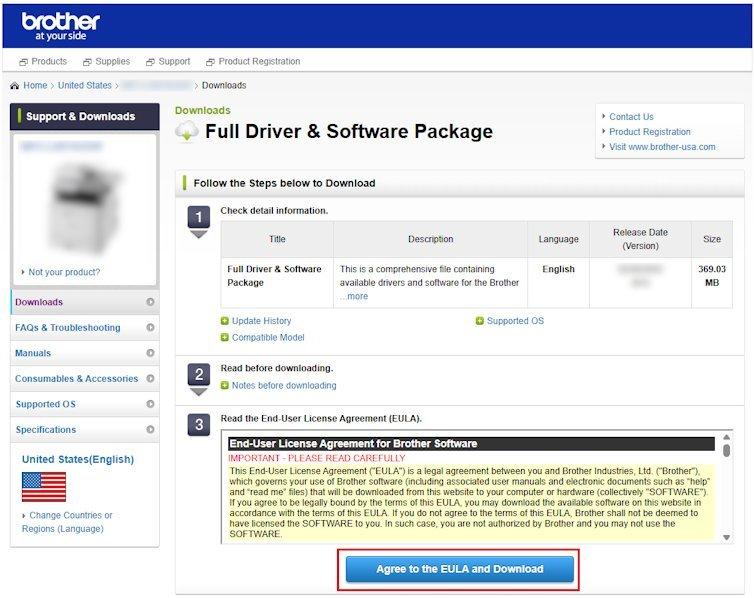Open Product Registration in the right links box
The width and height of the screenshot is (754, 598).
coord(650,132)
